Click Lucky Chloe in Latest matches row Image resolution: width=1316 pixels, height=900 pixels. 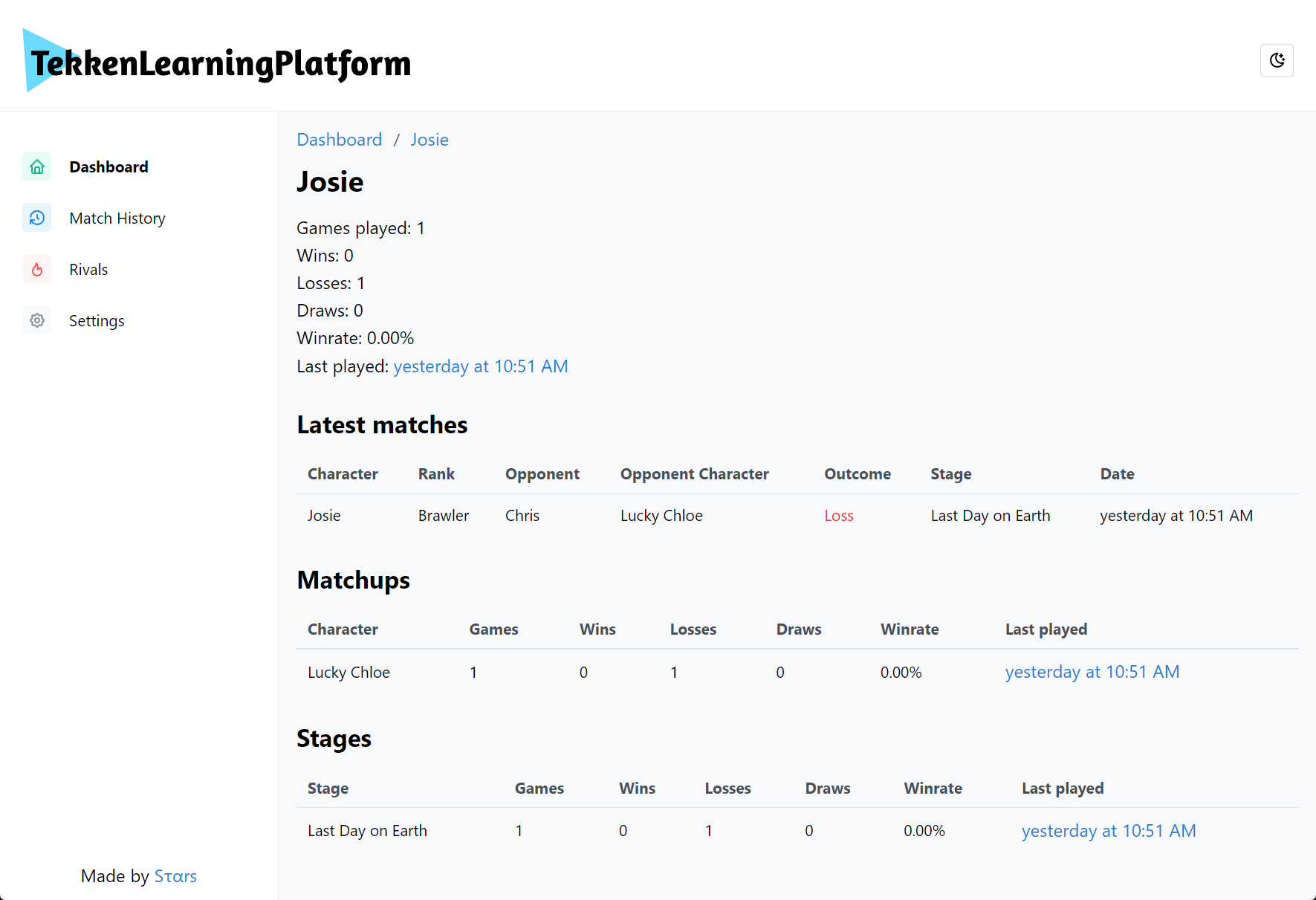coord(661,516)
